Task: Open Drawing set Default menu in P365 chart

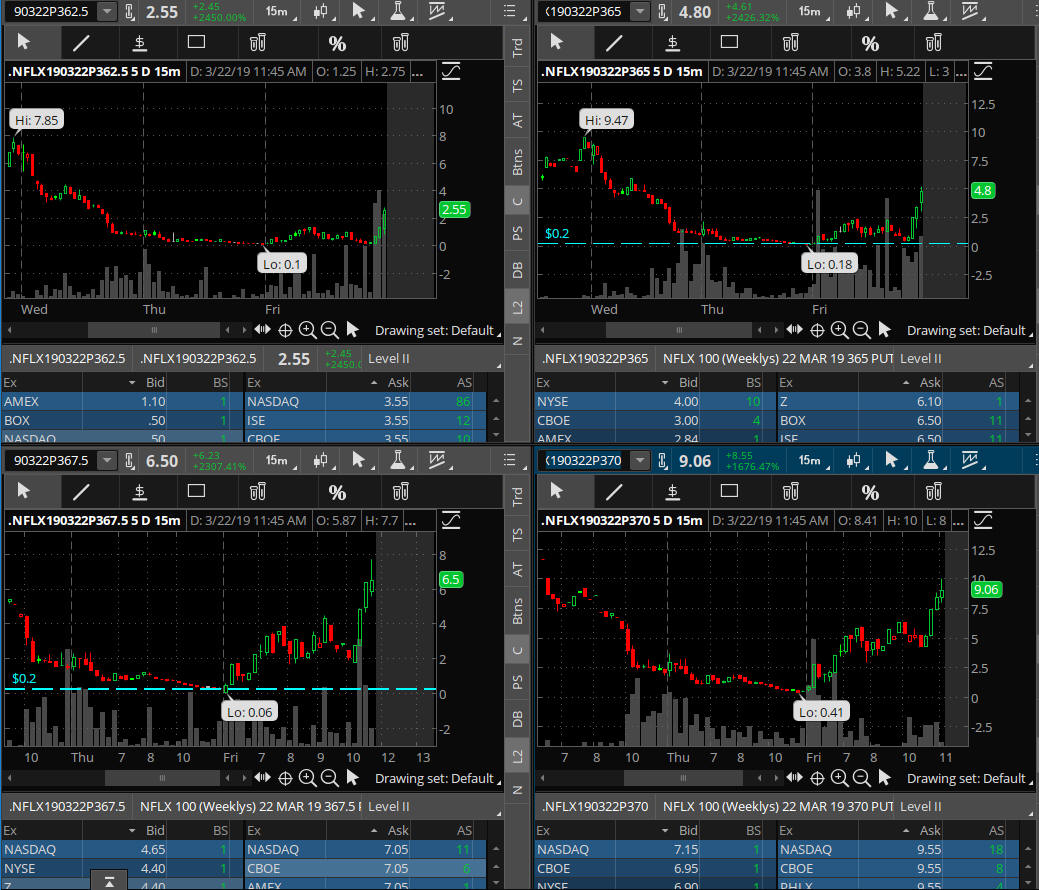Action: tap(966, 330)
